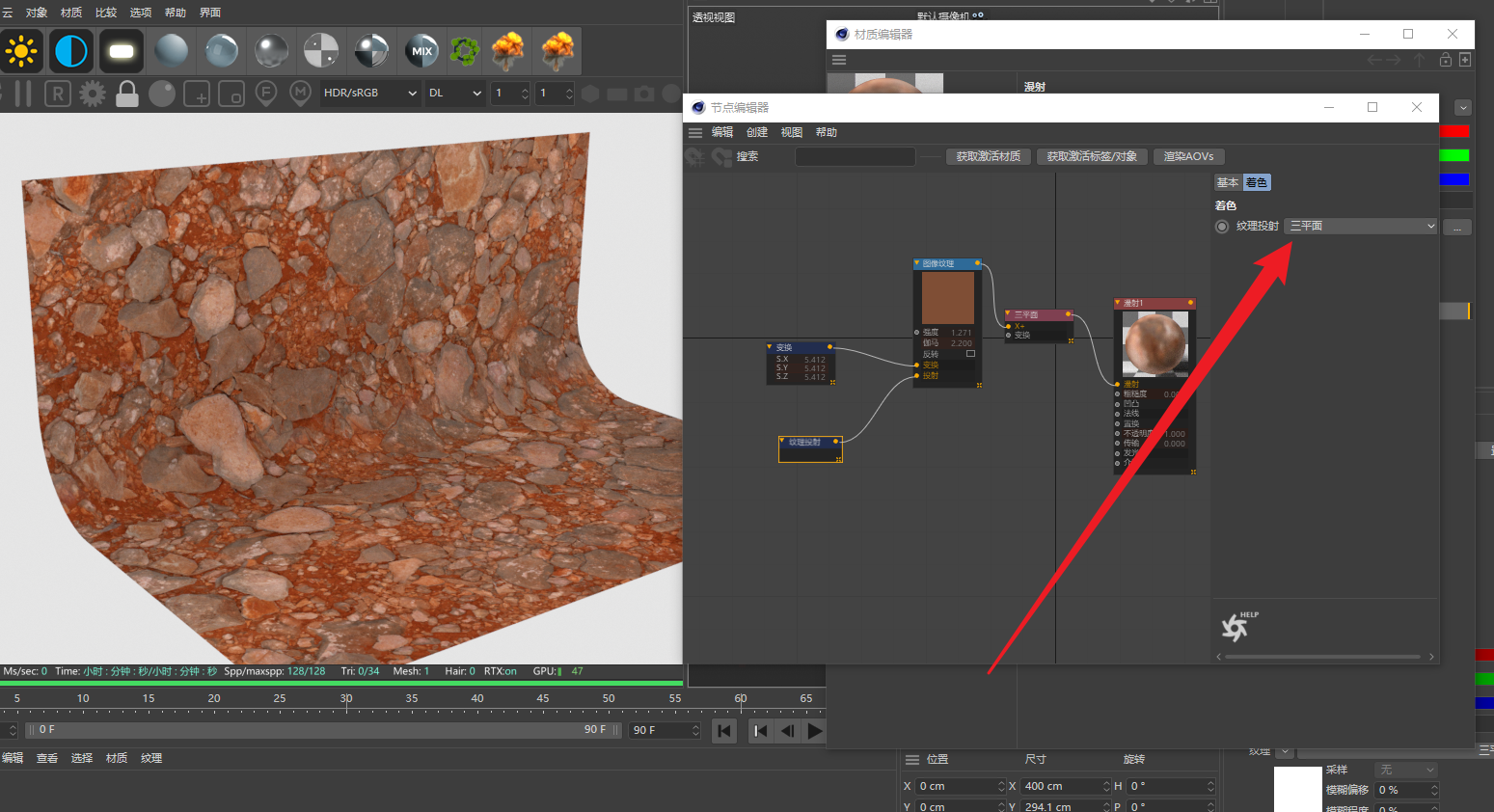Open the HDR/sRGB color space dropdown

[x=370, y=94]
